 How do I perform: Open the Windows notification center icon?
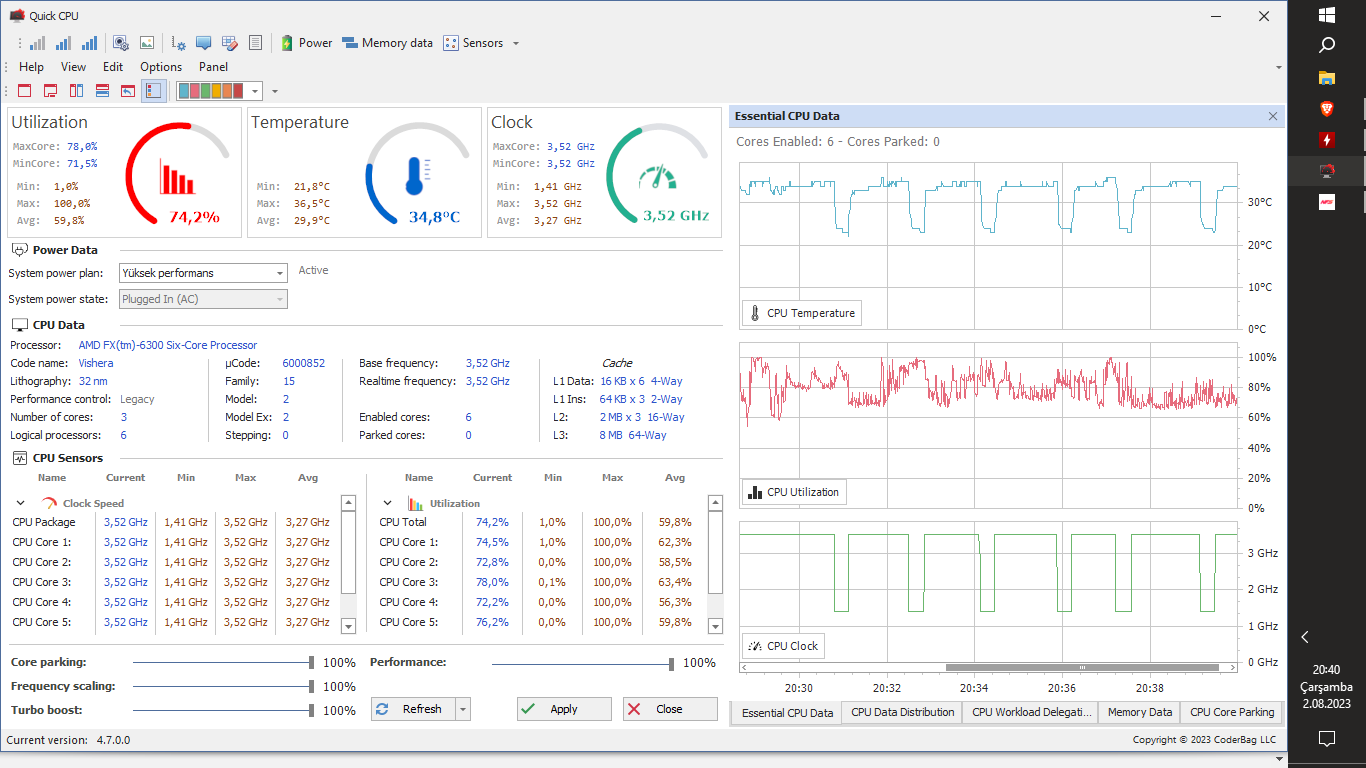point(1327,739)
